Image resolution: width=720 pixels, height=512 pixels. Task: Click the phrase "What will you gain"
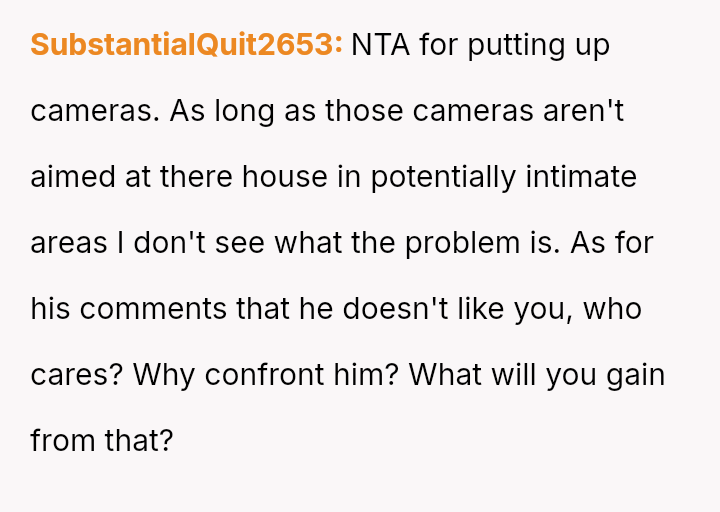(537, 375)
